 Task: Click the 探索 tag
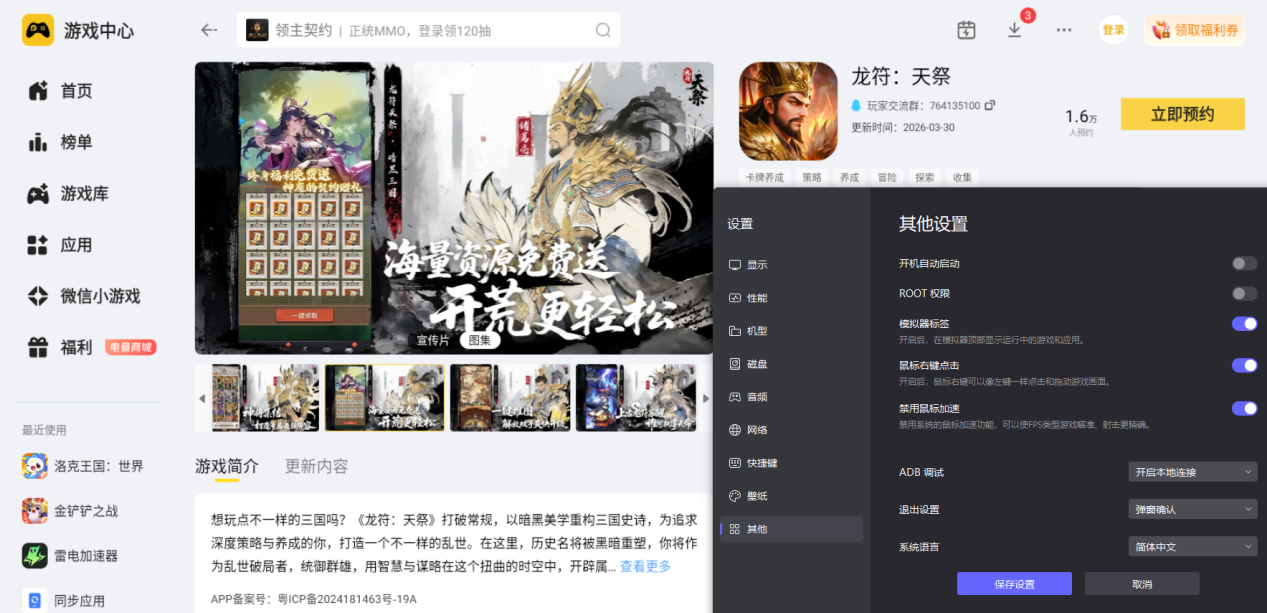click(x=925, y=177)
